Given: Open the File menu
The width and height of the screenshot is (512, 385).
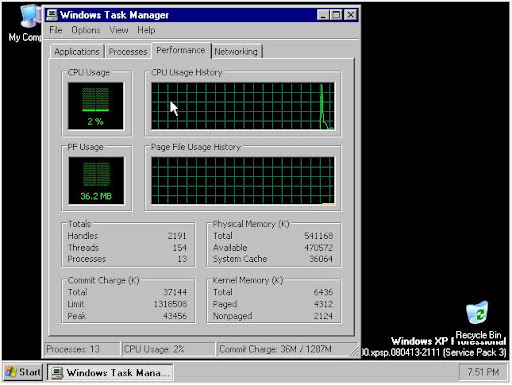Looking at the screenshot, I should [56, 30].
